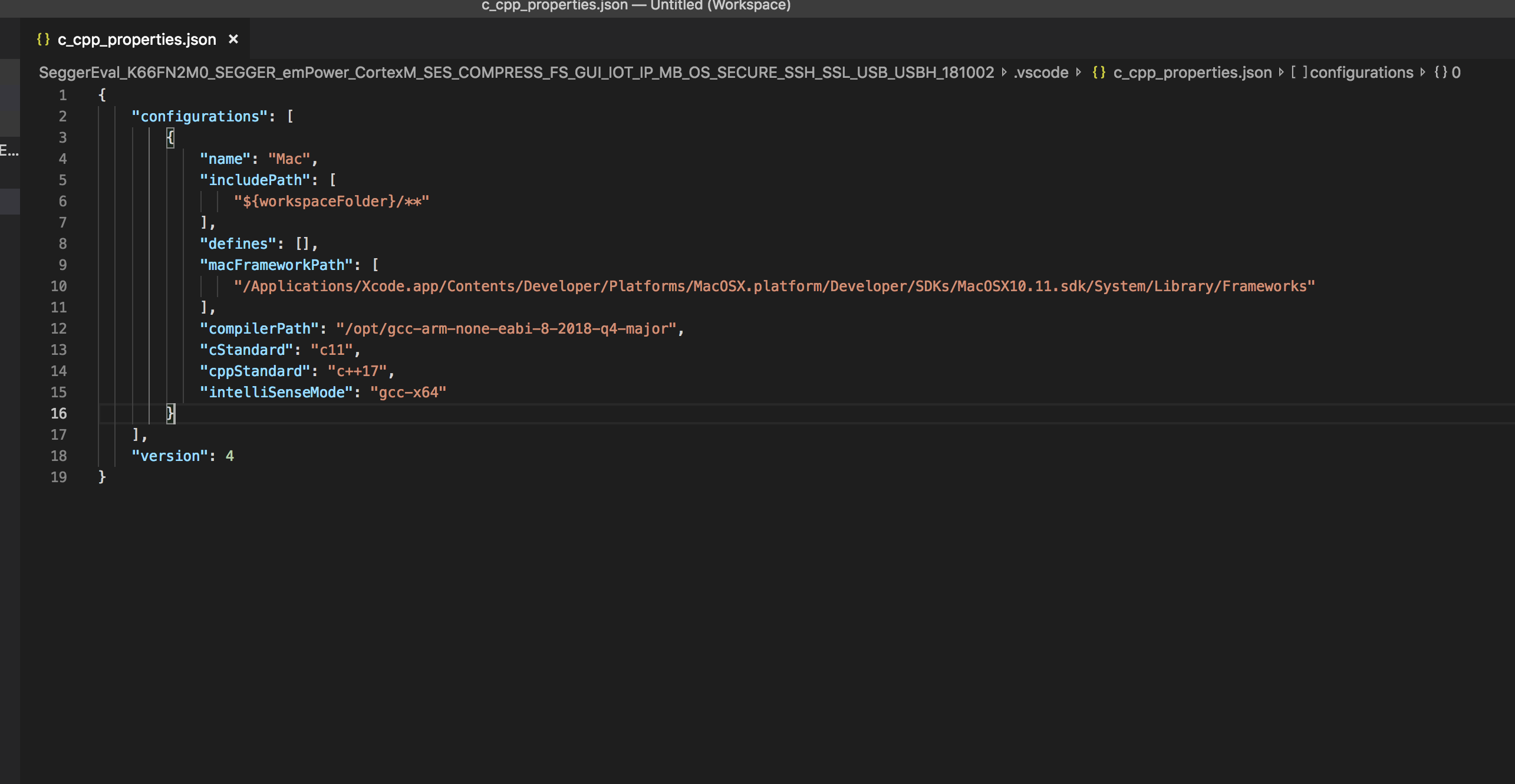Expand chevron after SeggerEval folder breadcrumb
The image size is (1515, 784).
[x=1004, y=73]
